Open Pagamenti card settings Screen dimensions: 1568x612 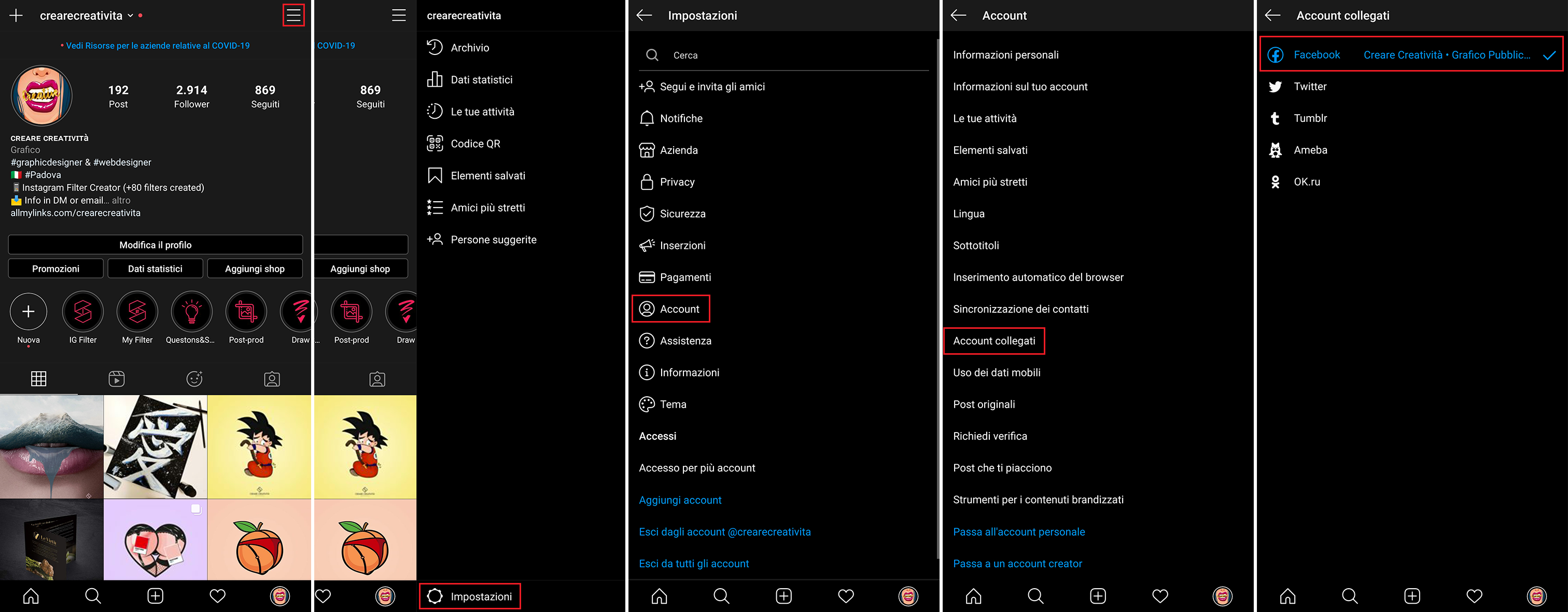coord(675,277)
